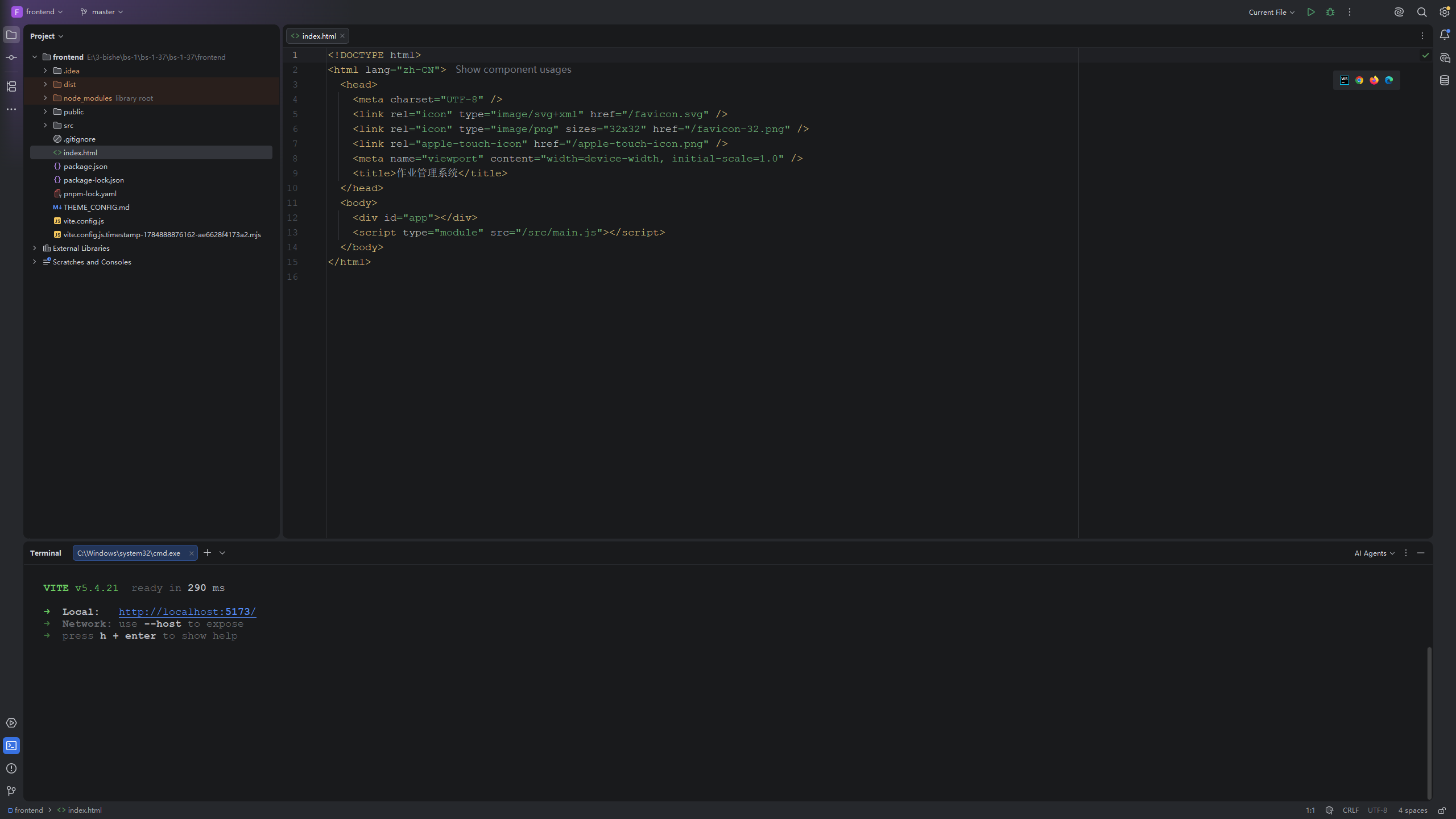Toggle the Terminal tool window button

point(11,746)
